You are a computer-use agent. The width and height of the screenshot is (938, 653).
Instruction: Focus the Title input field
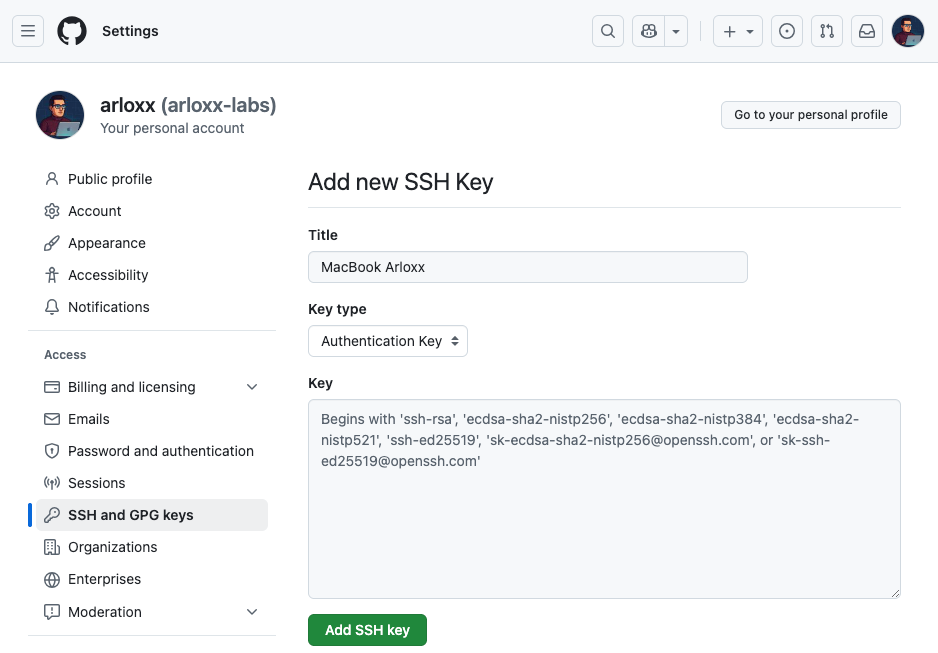(x=528, y=267)
